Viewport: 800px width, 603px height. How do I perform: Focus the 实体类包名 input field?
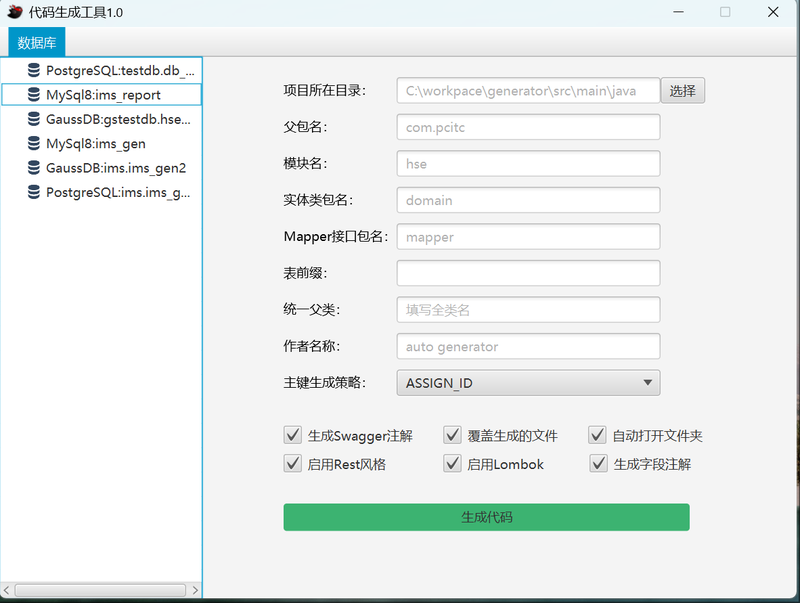point(528,200)
